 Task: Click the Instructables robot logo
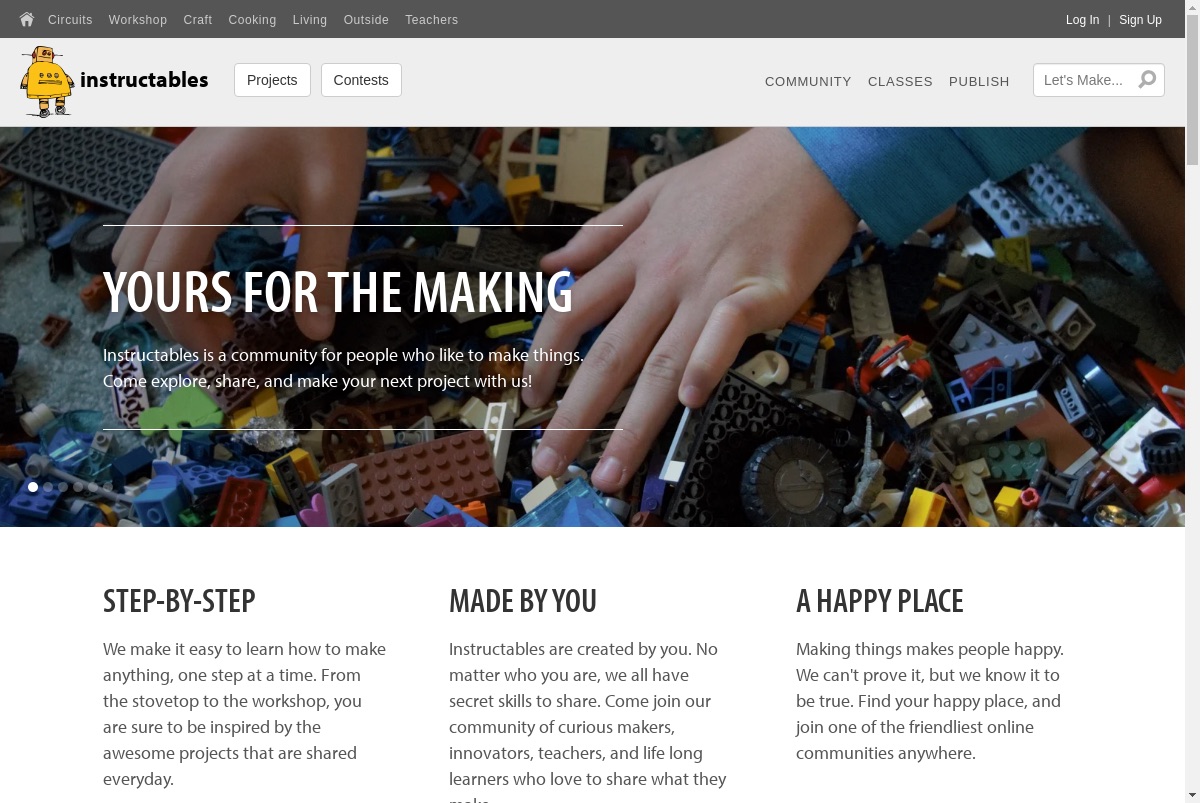pos(47,82)
